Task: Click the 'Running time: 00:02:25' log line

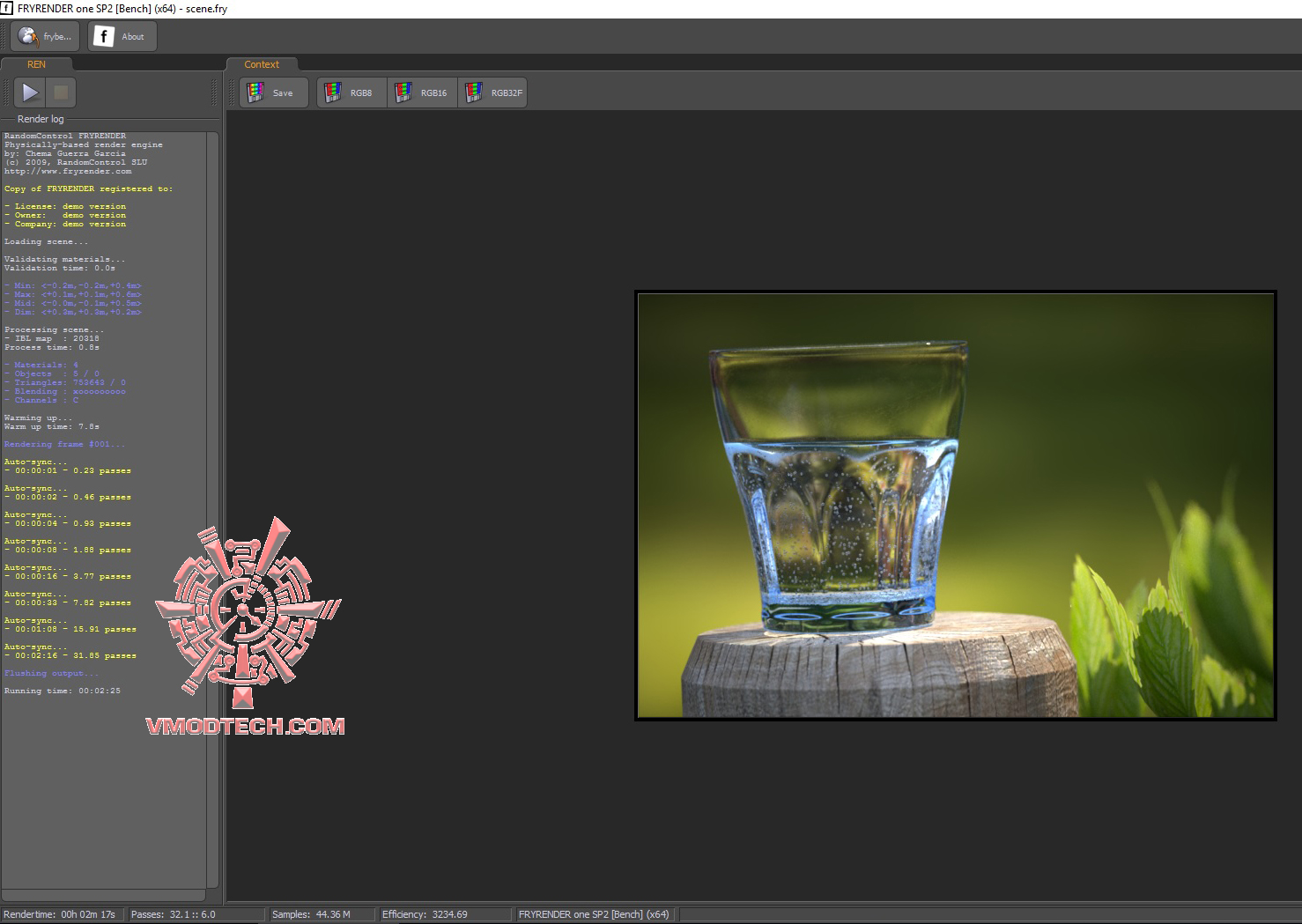Action: pyautogui.click(x=63, y=691)
